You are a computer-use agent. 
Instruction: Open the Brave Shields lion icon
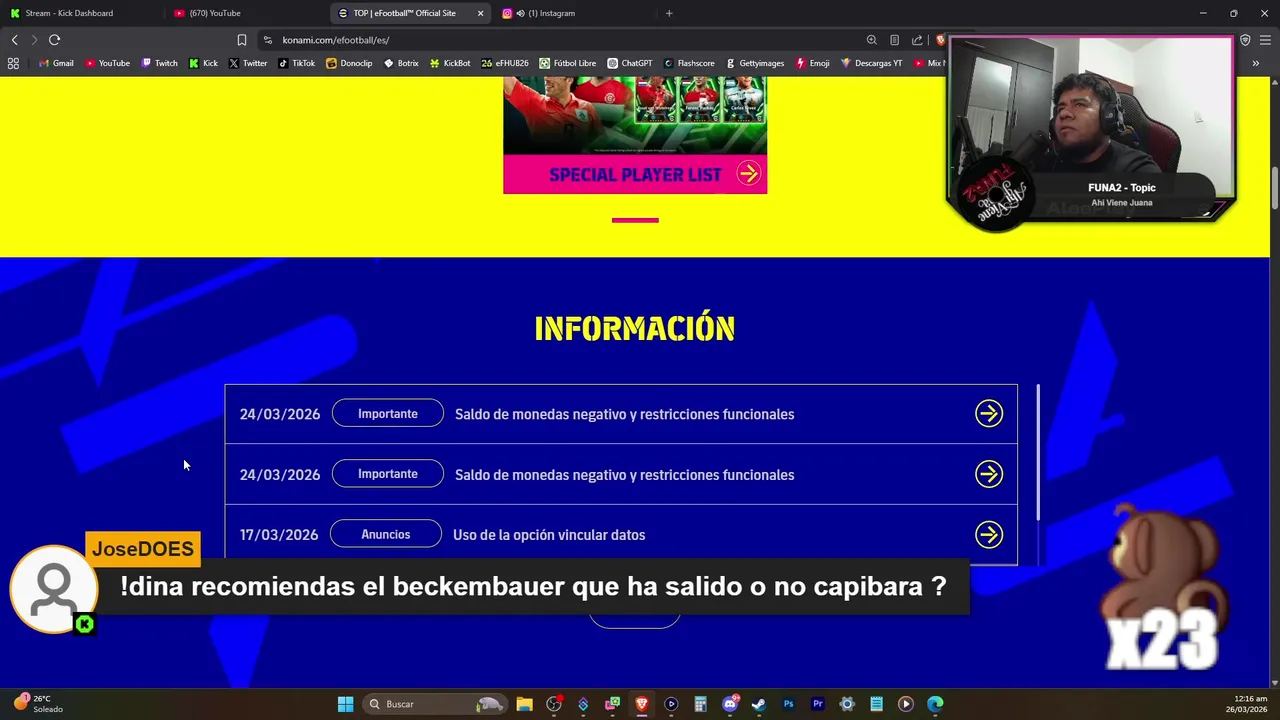pos(940,40)
